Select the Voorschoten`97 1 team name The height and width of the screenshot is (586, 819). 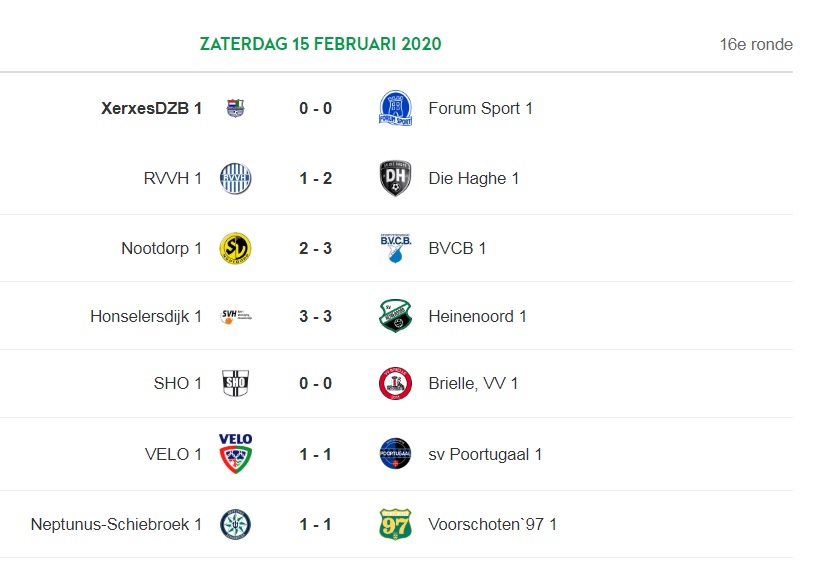coord(493,524)
